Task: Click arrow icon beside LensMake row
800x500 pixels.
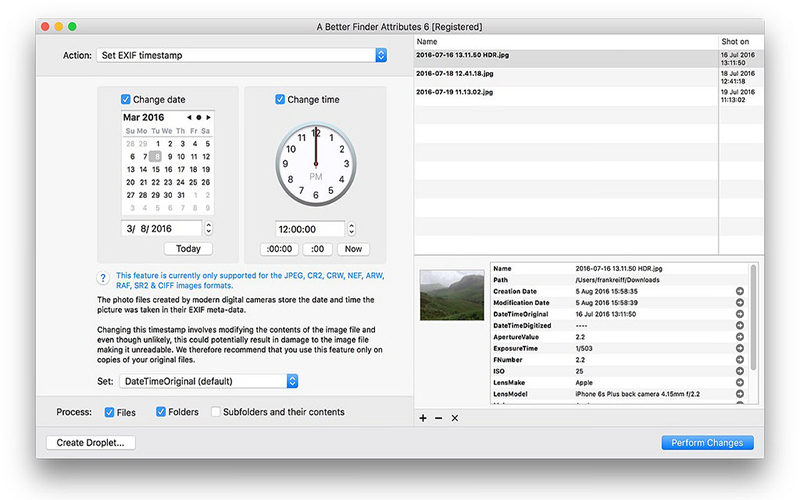Action: [739, 382]
